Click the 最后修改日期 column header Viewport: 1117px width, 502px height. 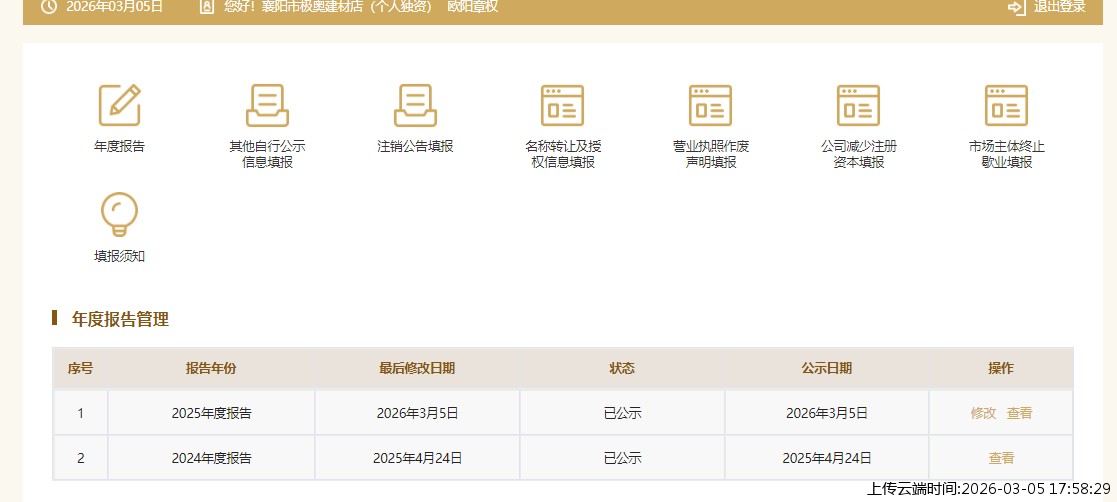point(417,368)
